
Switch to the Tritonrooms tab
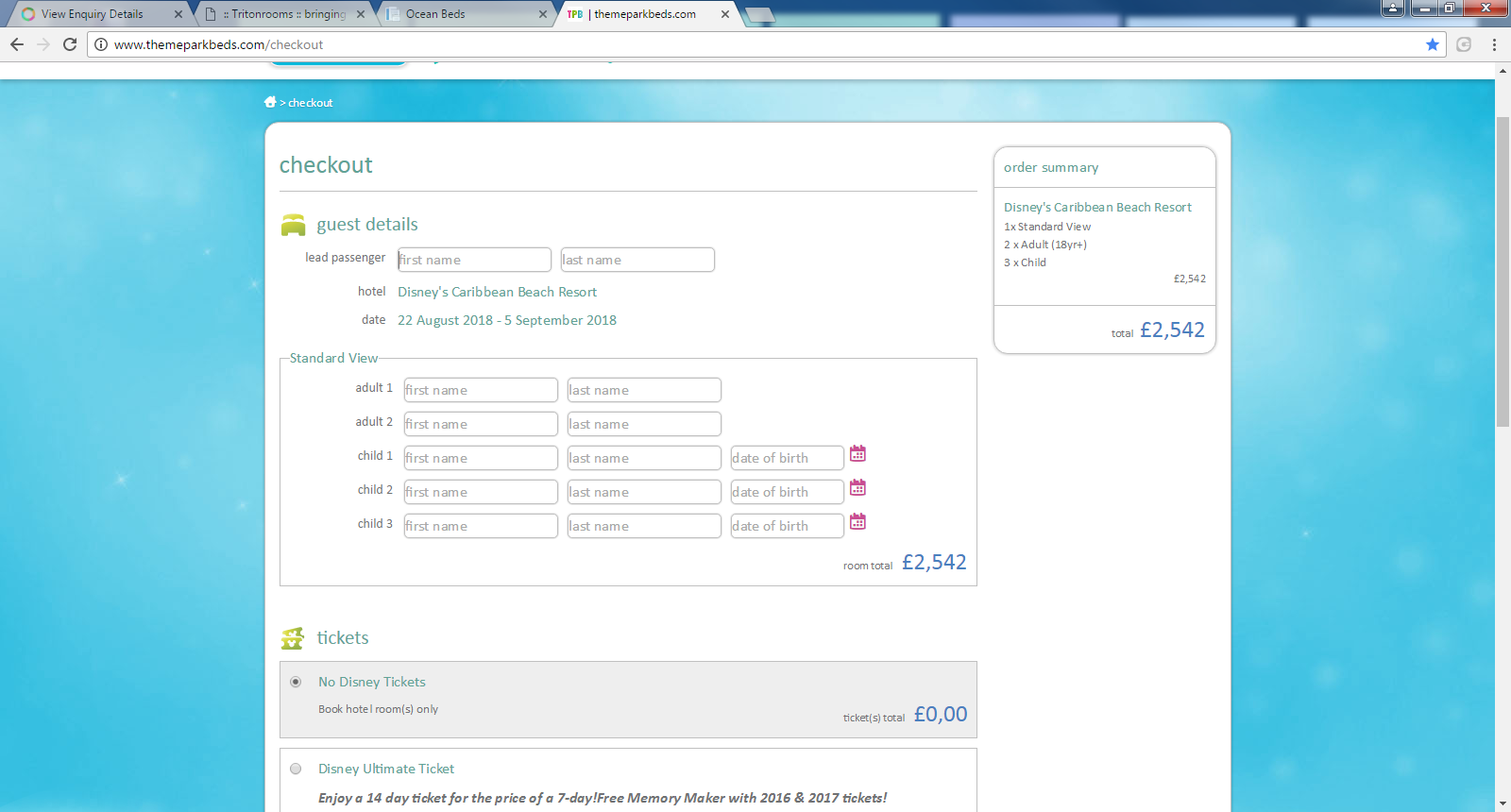[x=283, y=14]
